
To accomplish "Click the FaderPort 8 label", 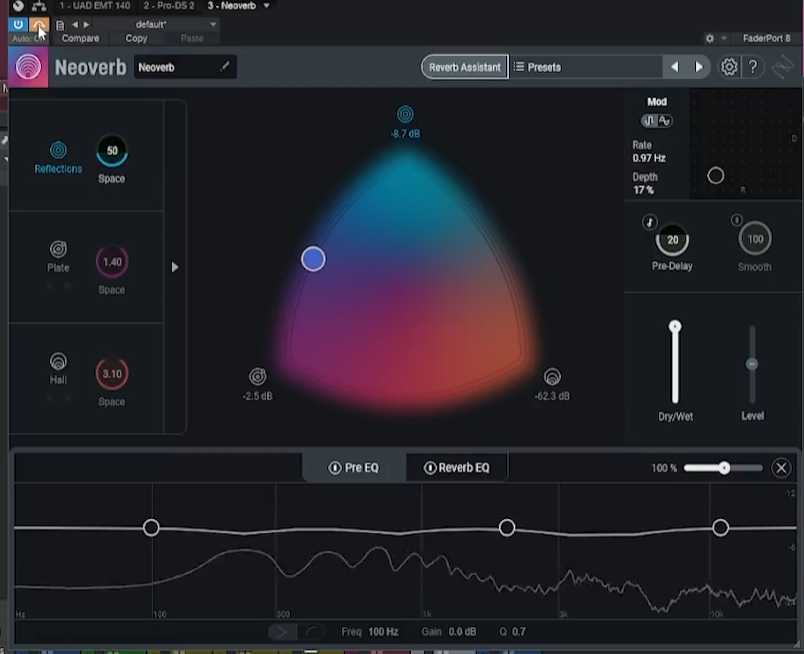I will (767, 38).
